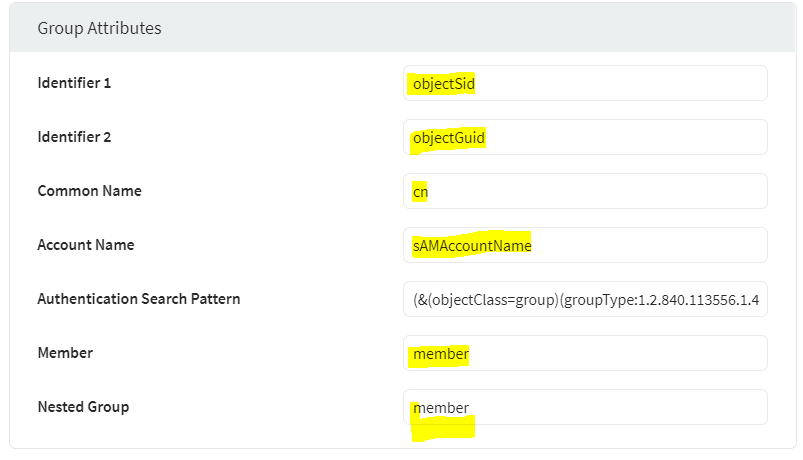This screenshot has width=803, height=460.
Task: Select the Member attribute input field
Action: 585,353
